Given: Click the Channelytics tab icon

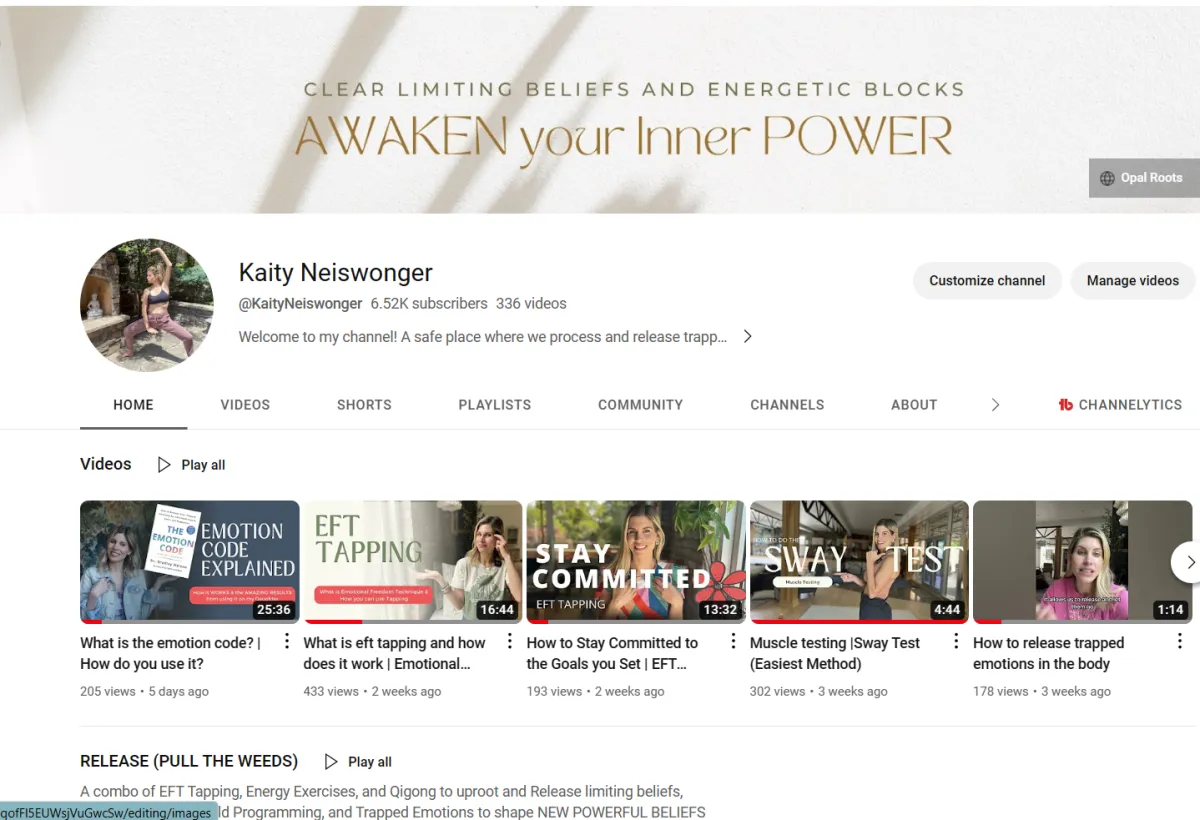Looking at the screenshot, I should (1066, 405).
